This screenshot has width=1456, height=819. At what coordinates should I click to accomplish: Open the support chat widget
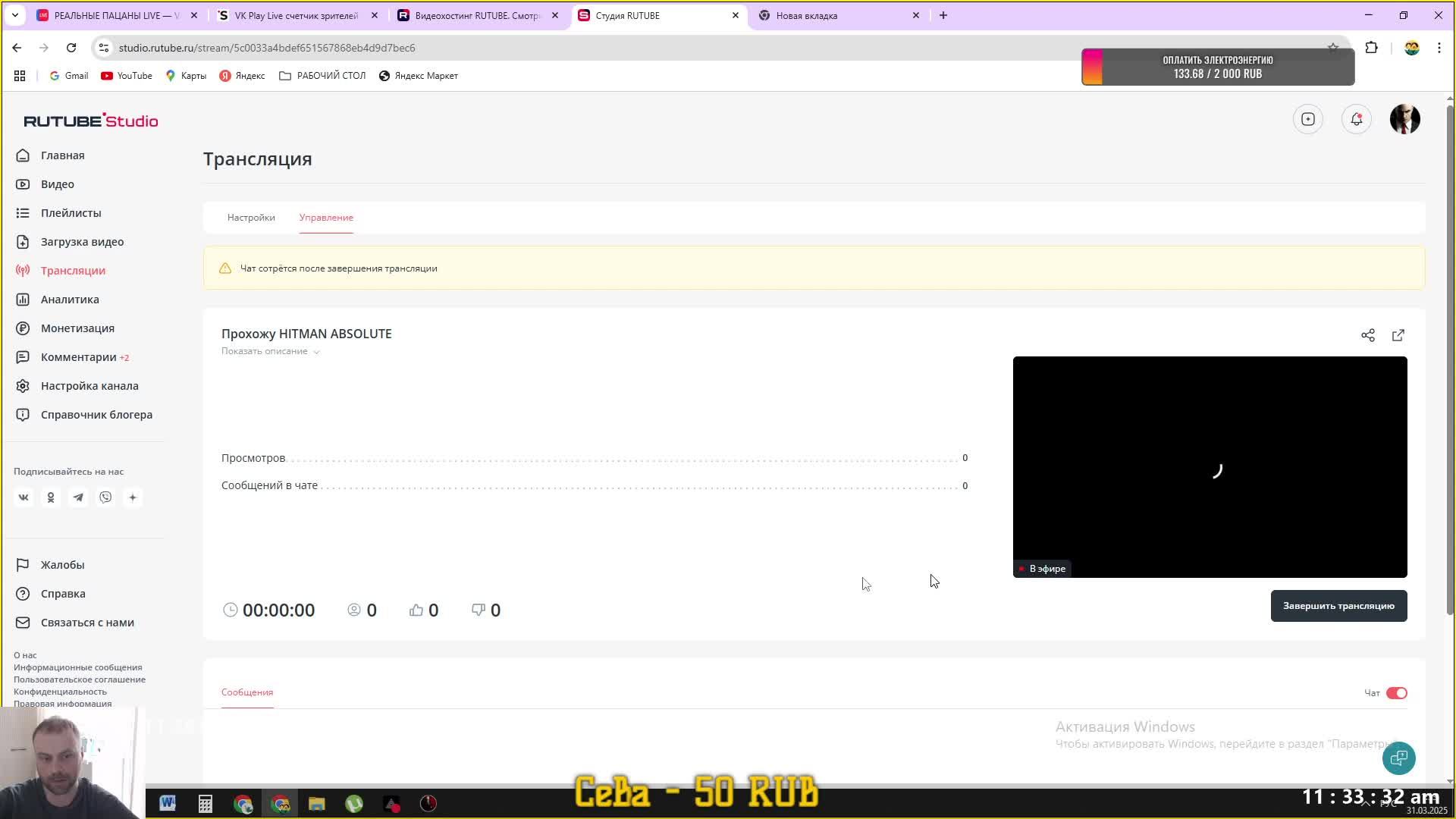click(x=1398, y=758)
